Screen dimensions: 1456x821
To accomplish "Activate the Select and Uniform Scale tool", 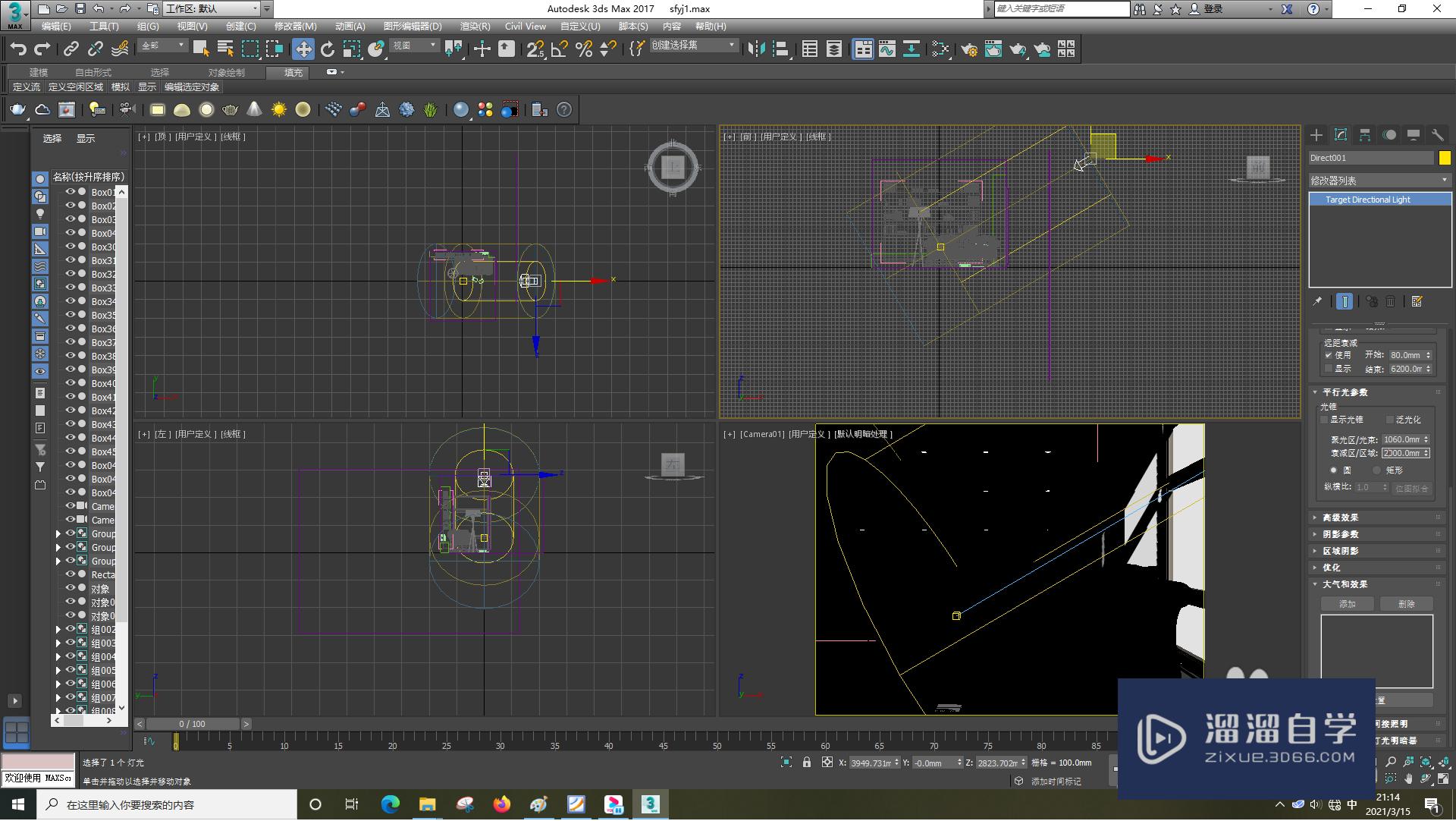I will pyautogui.click(x=352, y=49).
